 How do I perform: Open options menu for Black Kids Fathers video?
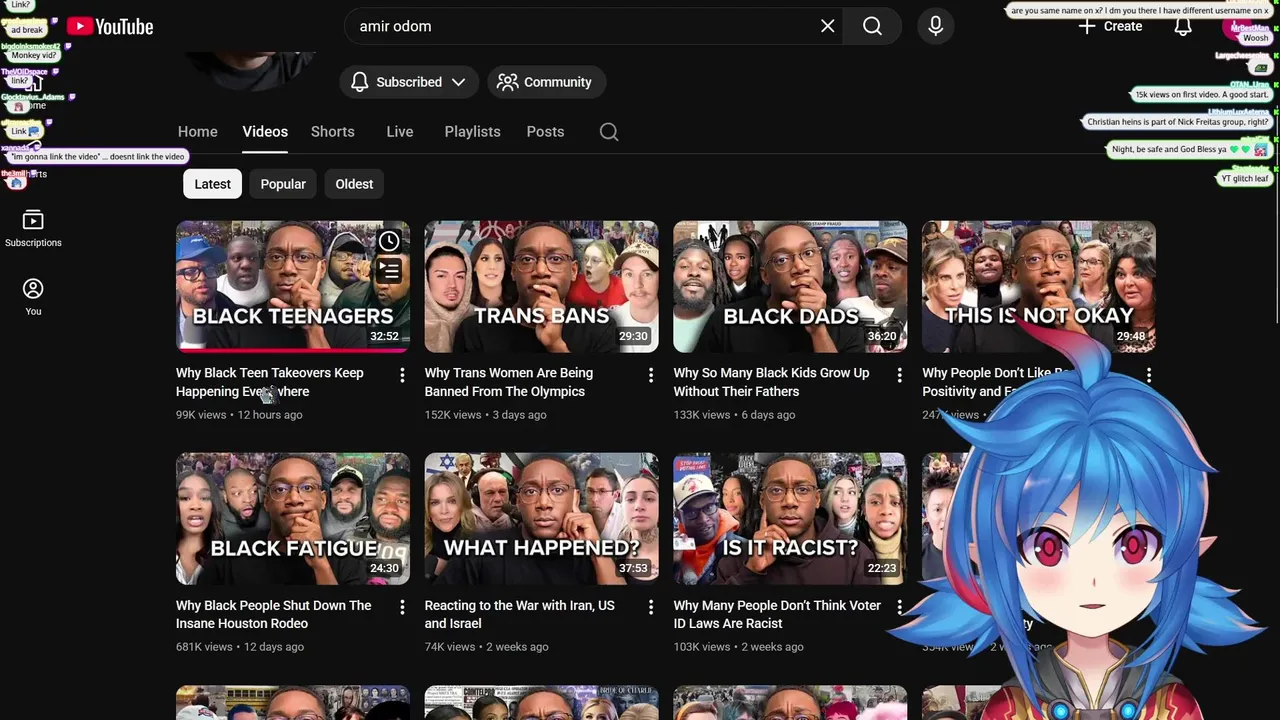(x=899, y=375)
